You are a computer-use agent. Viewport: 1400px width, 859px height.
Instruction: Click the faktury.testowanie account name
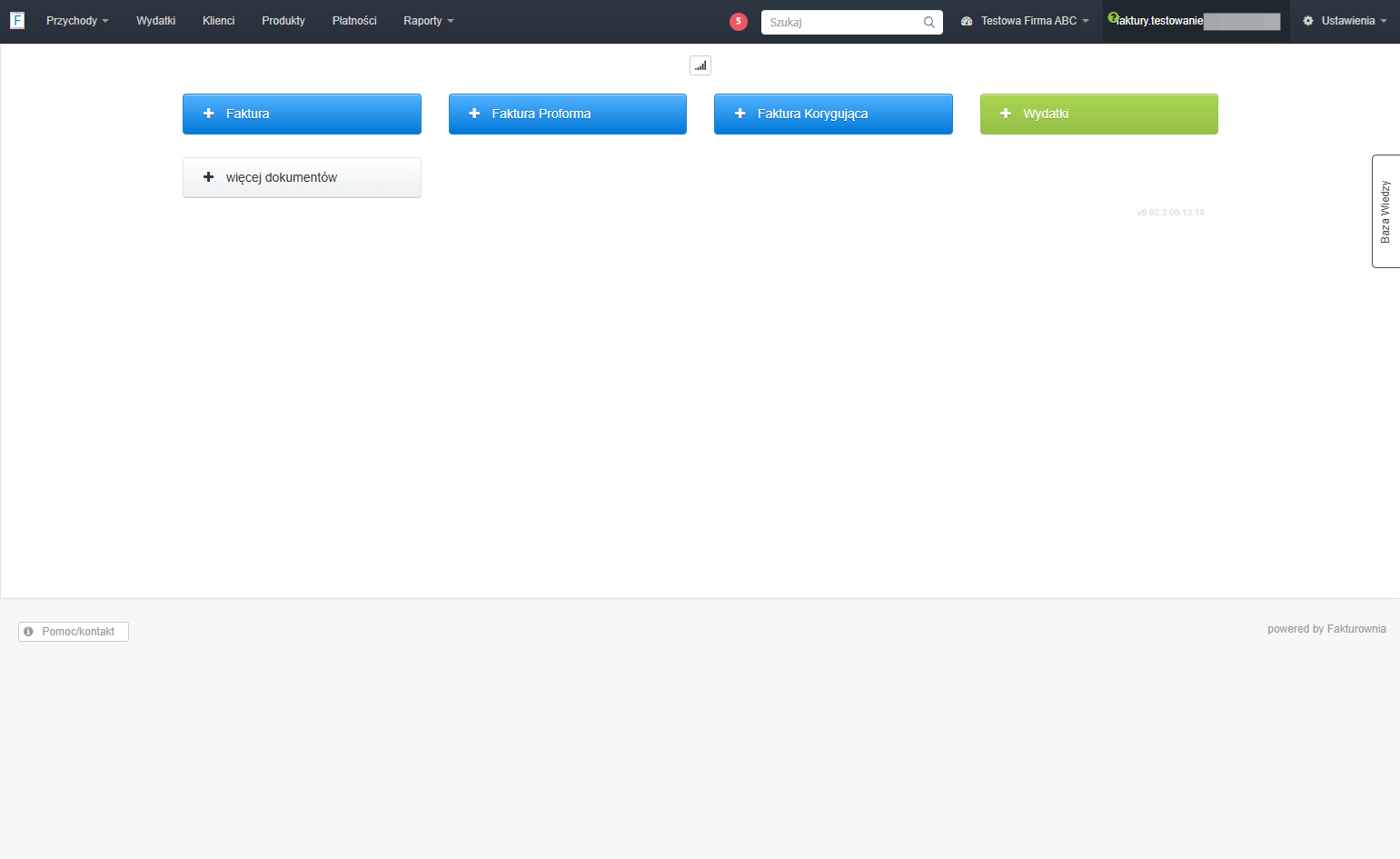(x=1160, y=21)
